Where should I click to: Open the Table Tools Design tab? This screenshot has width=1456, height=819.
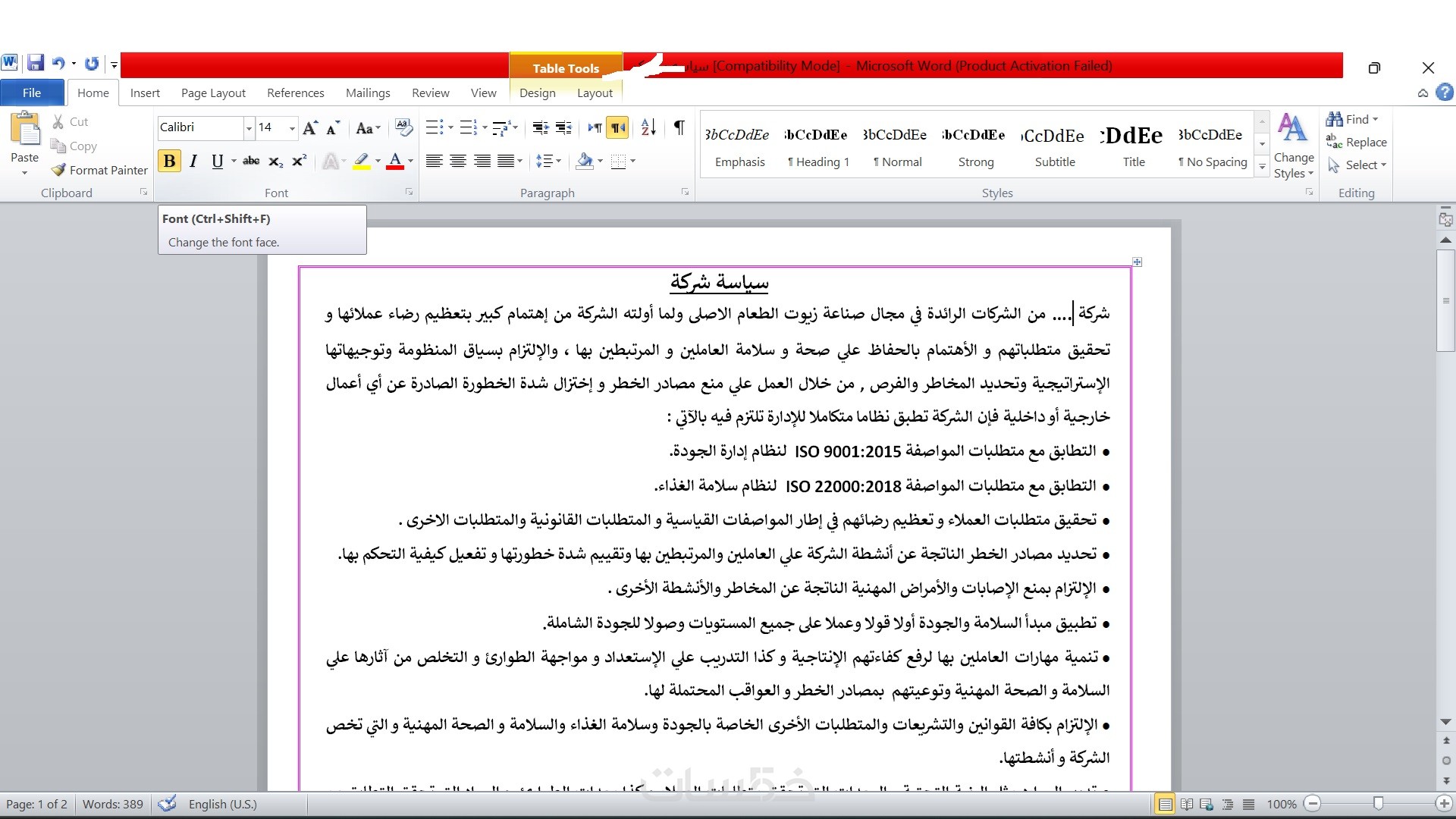[x=537, y=93]
